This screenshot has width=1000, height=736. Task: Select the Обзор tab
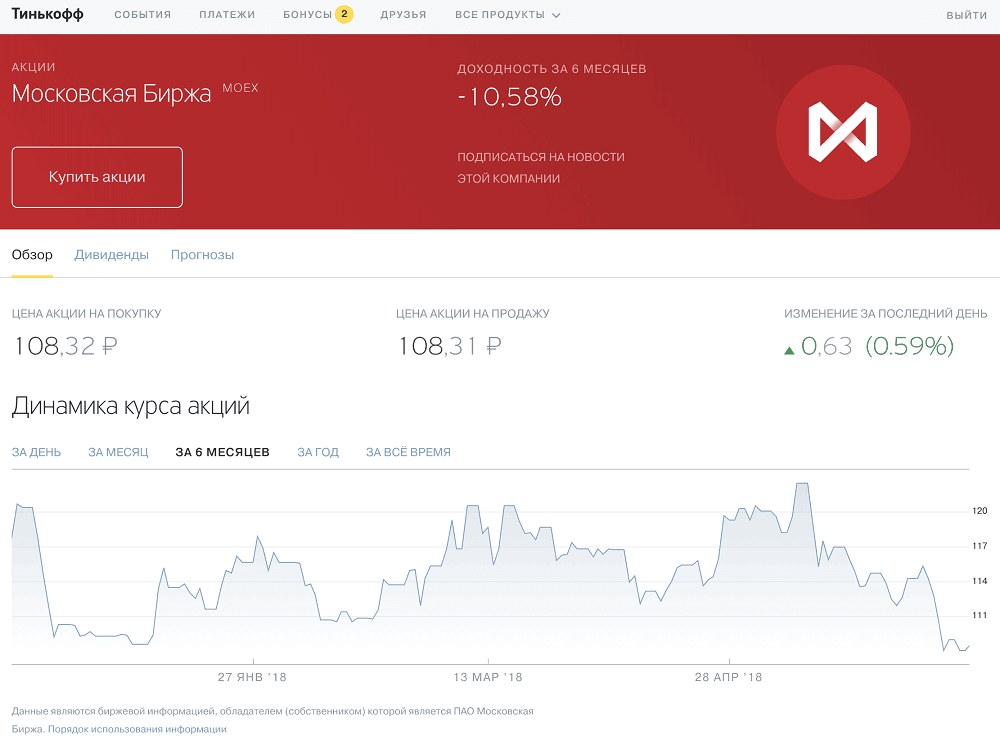[32, 255]
